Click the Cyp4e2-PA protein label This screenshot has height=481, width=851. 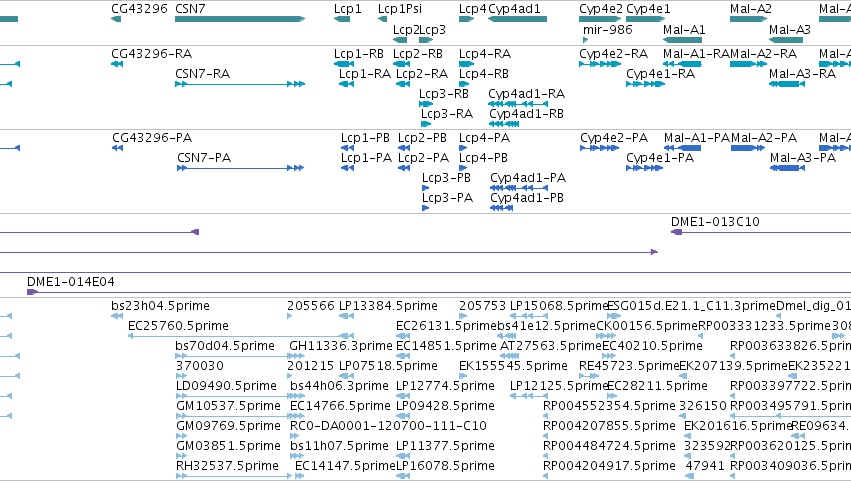614,137
